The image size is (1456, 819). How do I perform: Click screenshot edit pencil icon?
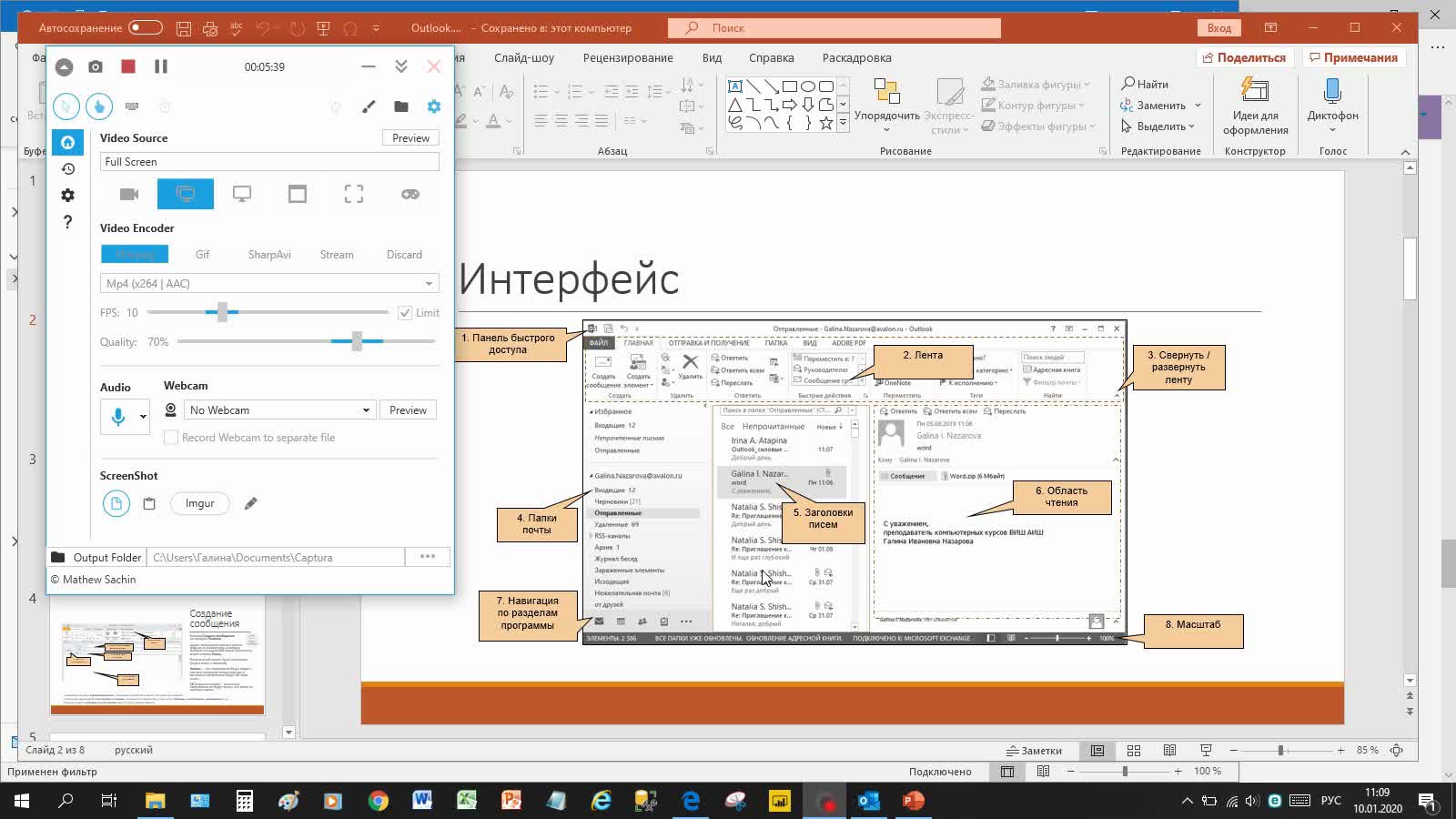[251, 503]
